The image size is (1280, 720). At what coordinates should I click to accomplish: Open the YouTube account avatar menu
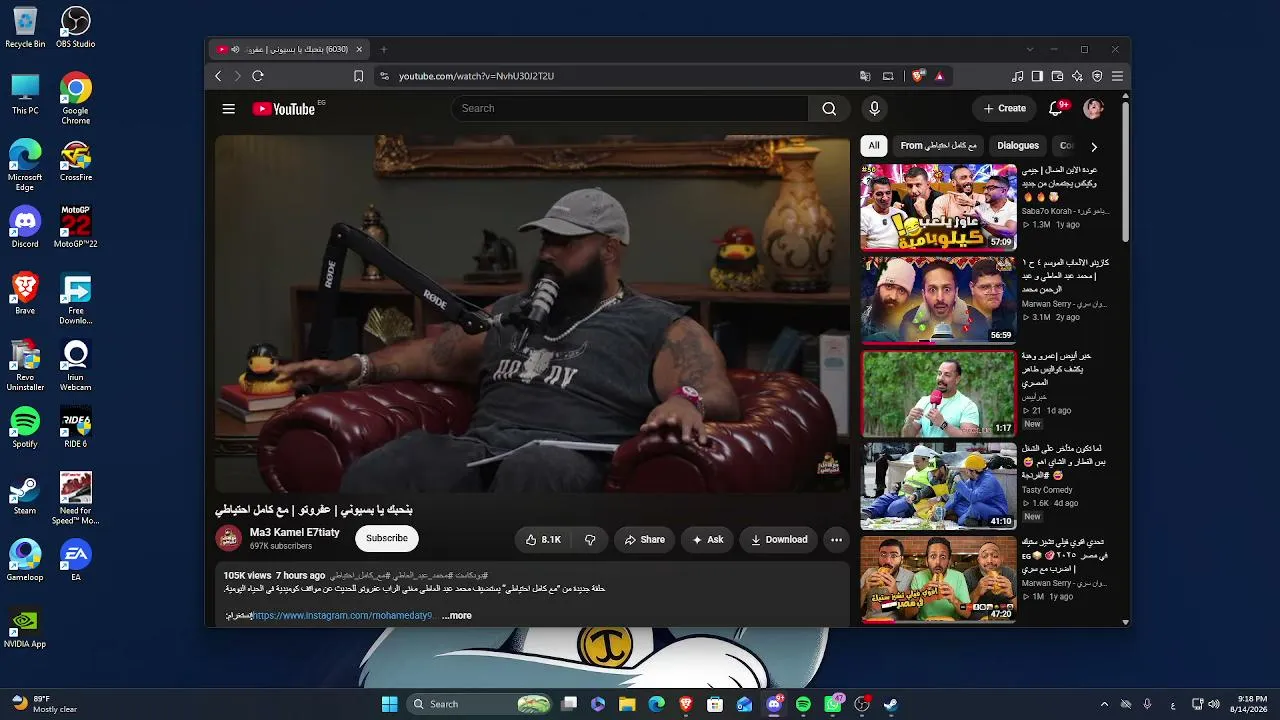pyautogui.click(x=1093, y=108)
